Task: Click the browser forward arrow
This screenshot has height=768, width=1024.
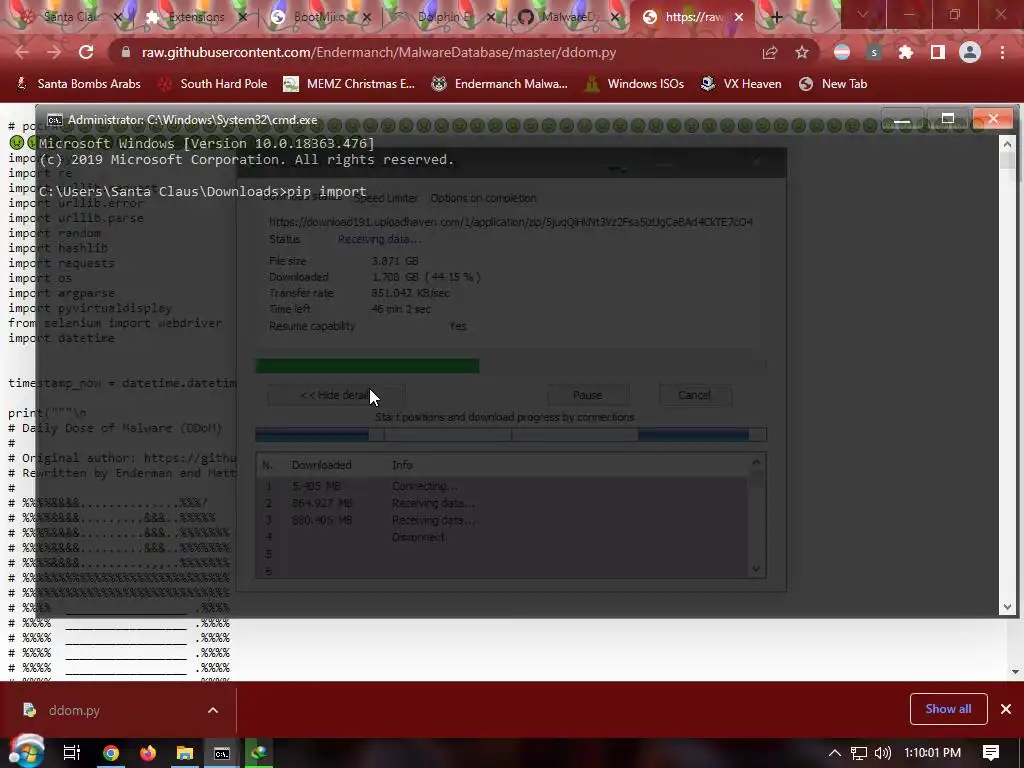Action: (54, 52)
